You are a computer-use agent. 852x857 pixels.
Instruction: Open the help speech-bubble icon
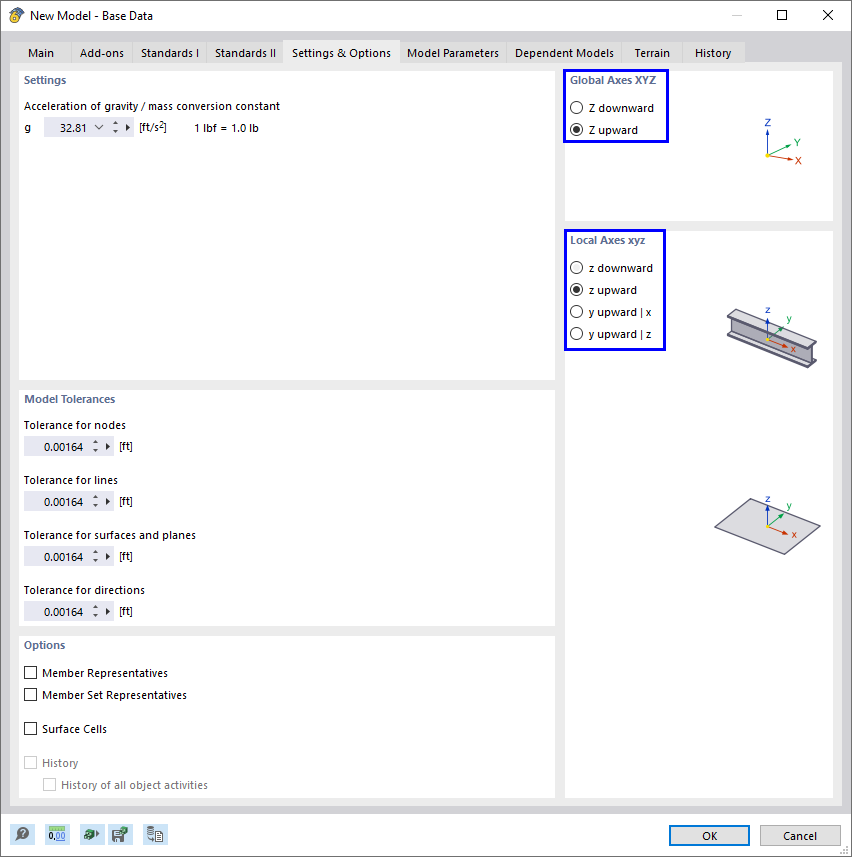click(x=22, y=835)
